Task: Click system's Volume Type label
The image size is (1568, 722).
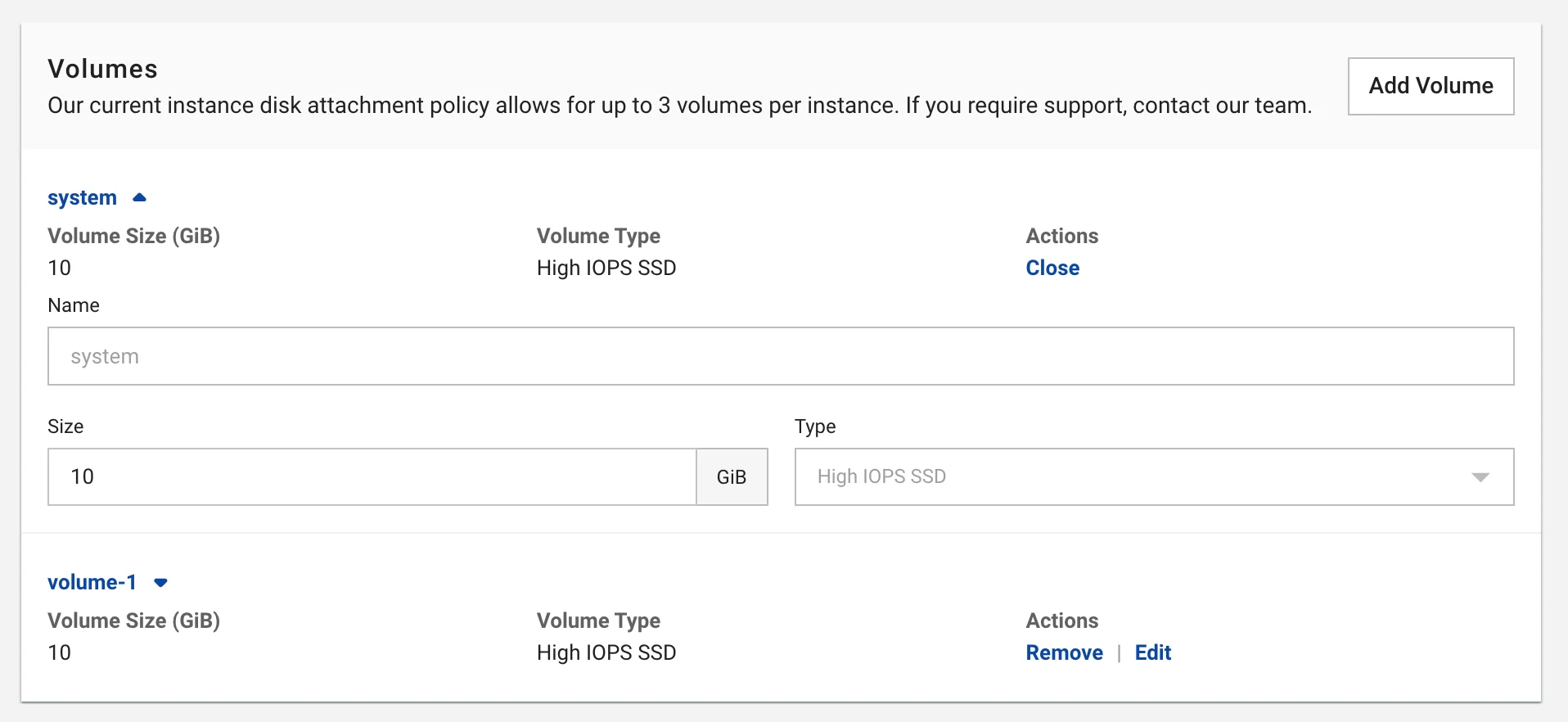Action: point(598,236)
